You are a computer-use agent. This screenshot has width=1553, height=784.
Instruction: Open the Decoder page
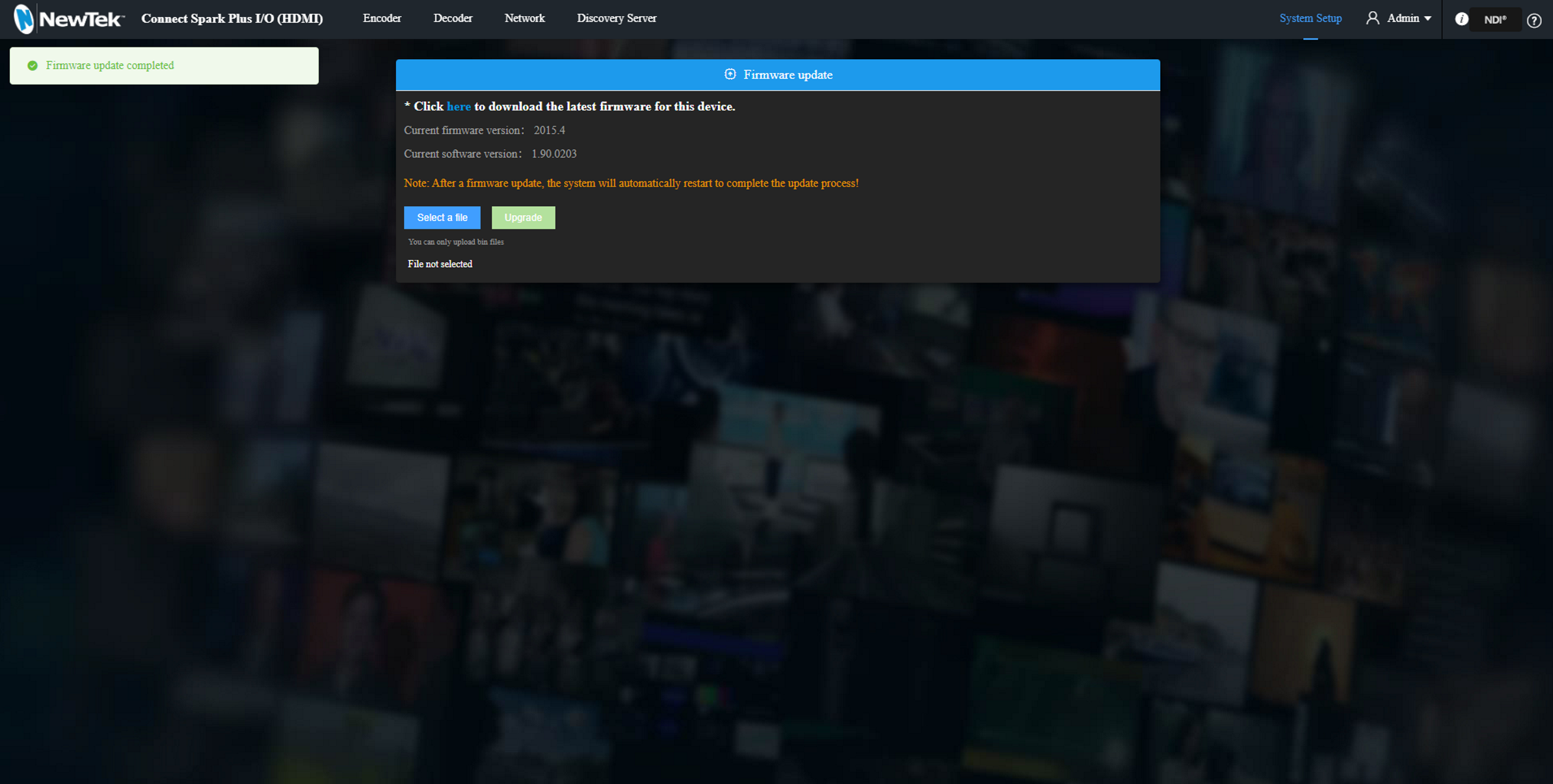click(453, 18)
